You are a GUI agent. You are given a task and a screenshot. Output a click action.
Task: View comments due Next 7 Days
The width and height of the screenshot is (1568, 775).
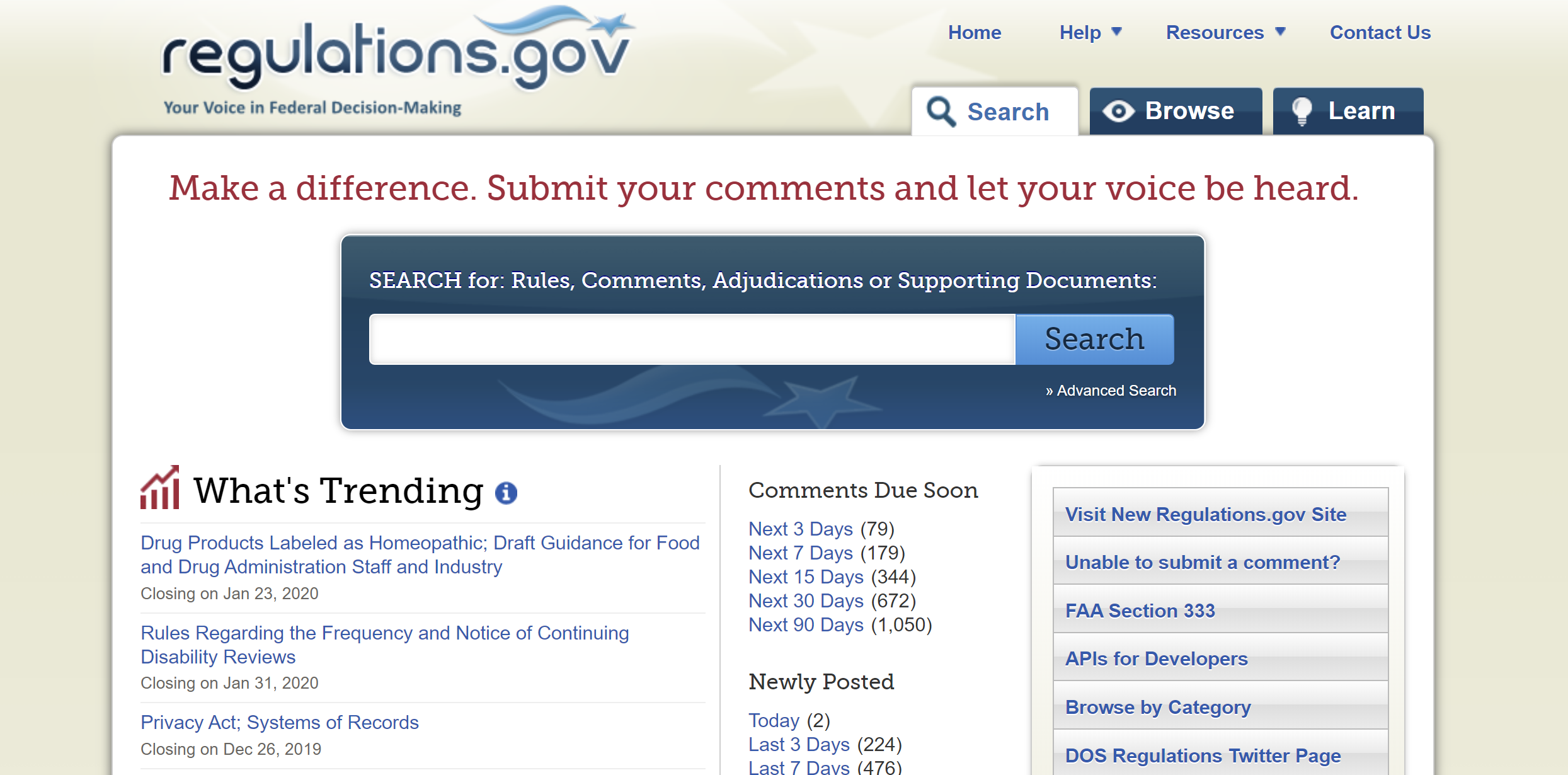click(801, 553)
